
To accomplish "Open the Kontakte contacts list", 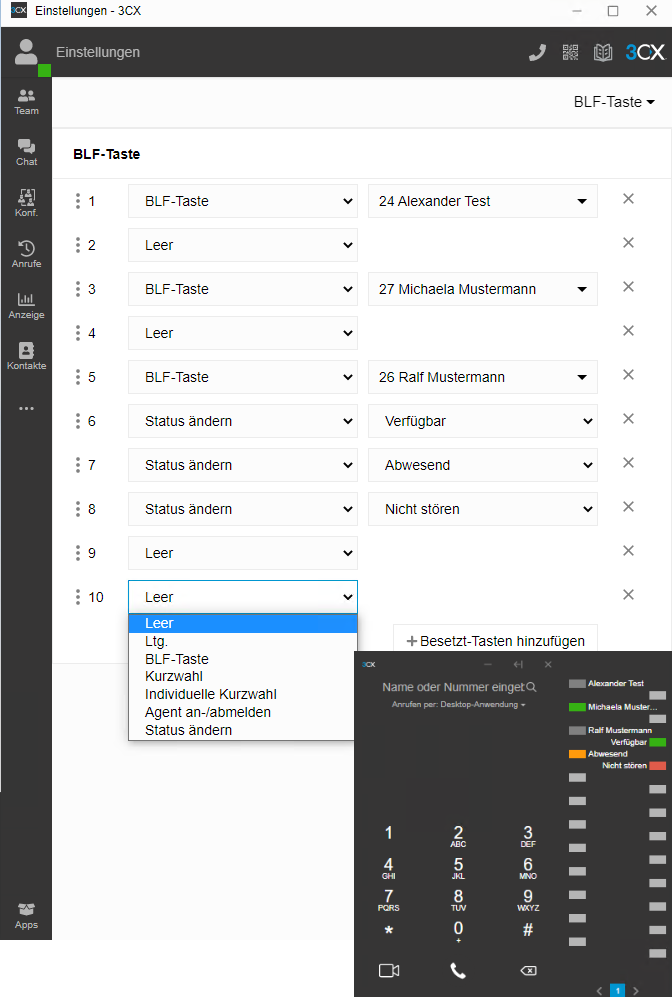I will (26, 356).
